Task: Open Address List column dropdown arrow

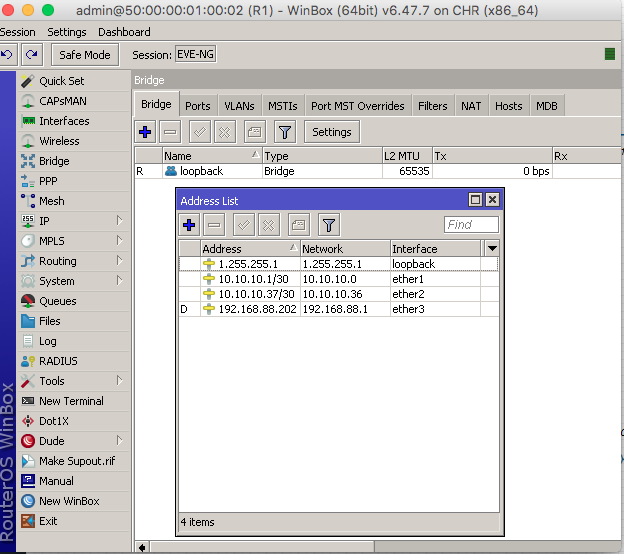Action: pyautogui.click(x=492, y=248)
